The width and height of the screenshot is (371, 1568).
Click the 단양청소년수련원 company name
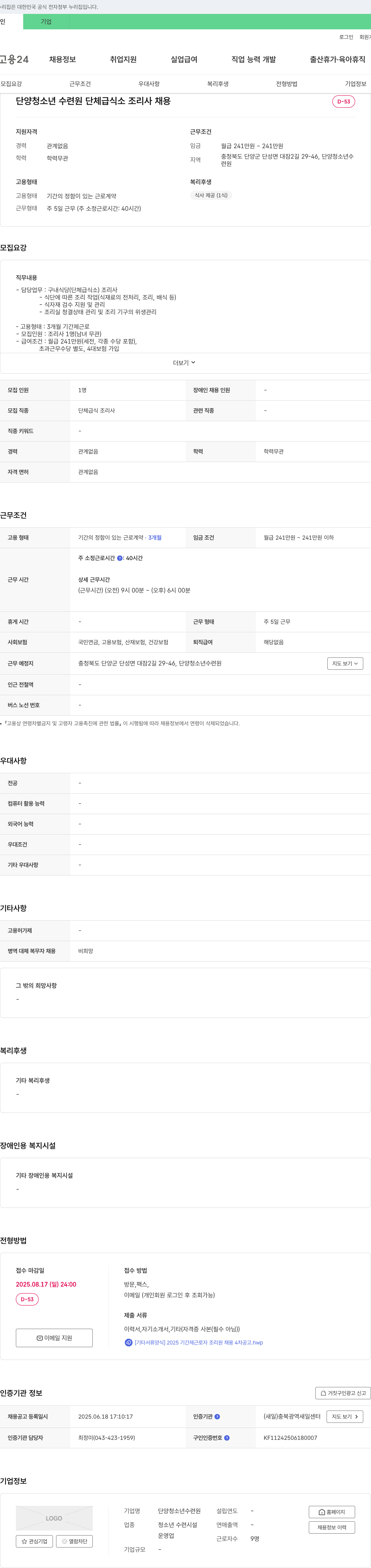point(179,1511)
